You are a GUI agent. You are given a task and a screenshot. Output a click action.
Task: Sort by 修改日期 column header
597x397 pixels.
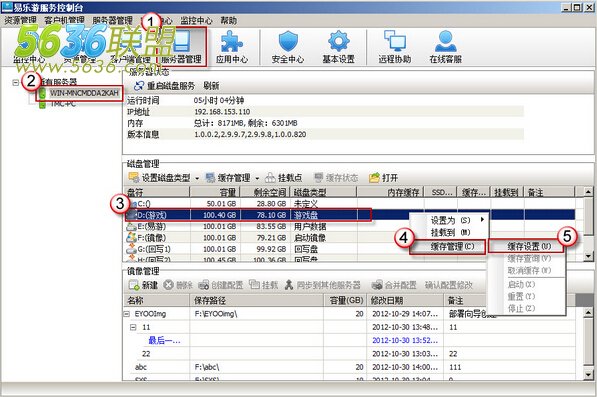pyautogui.click(x=405, y=300)
